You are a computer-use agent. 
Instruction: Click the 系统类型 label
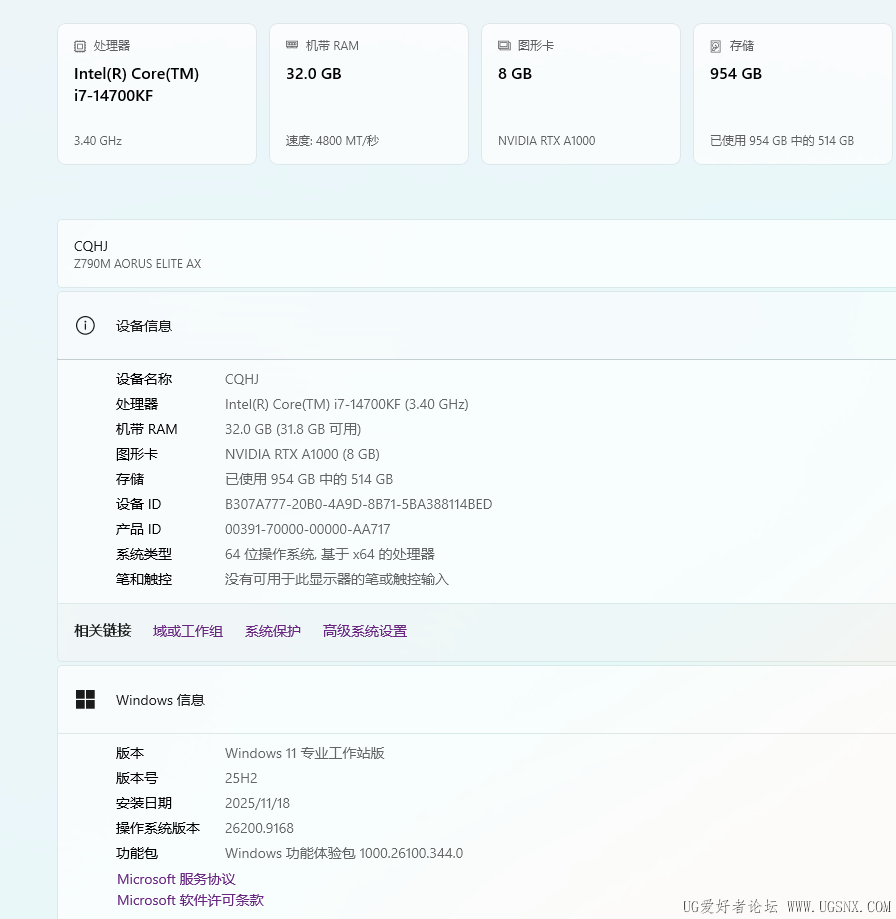(x=144, y=554)
